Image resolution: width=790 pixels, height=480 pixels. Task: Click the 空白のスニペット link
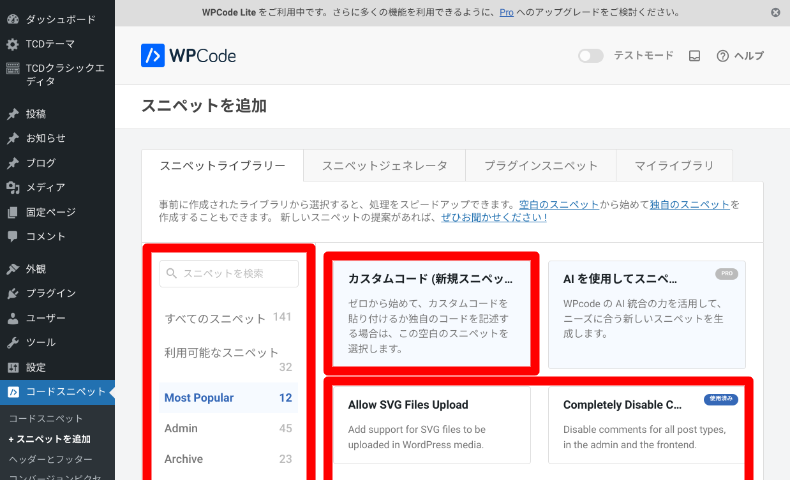click(x=559, y=204)
